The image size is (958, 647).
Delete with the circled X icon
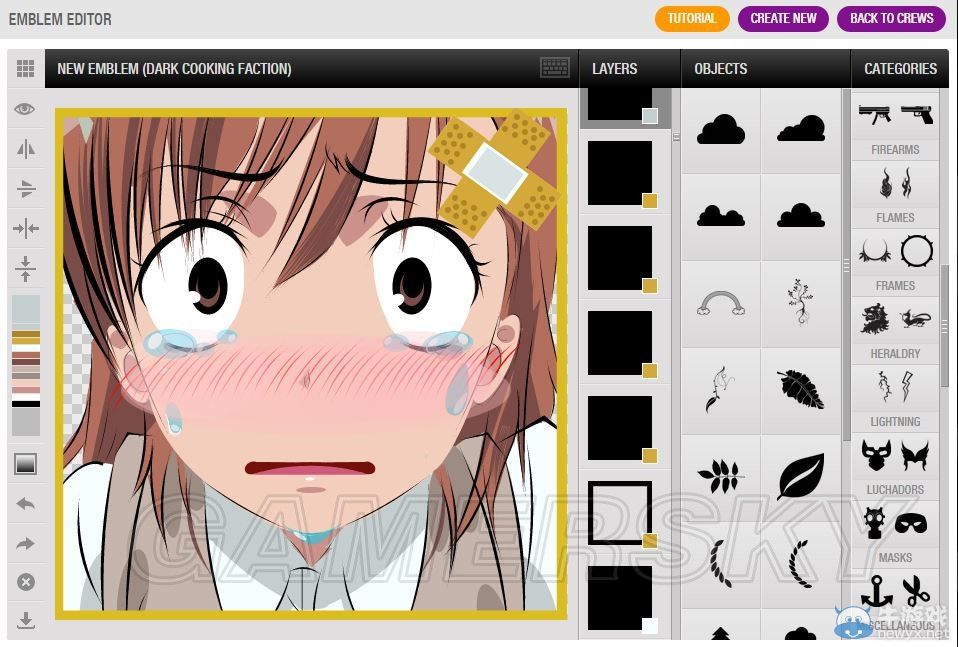pos(26,582)
